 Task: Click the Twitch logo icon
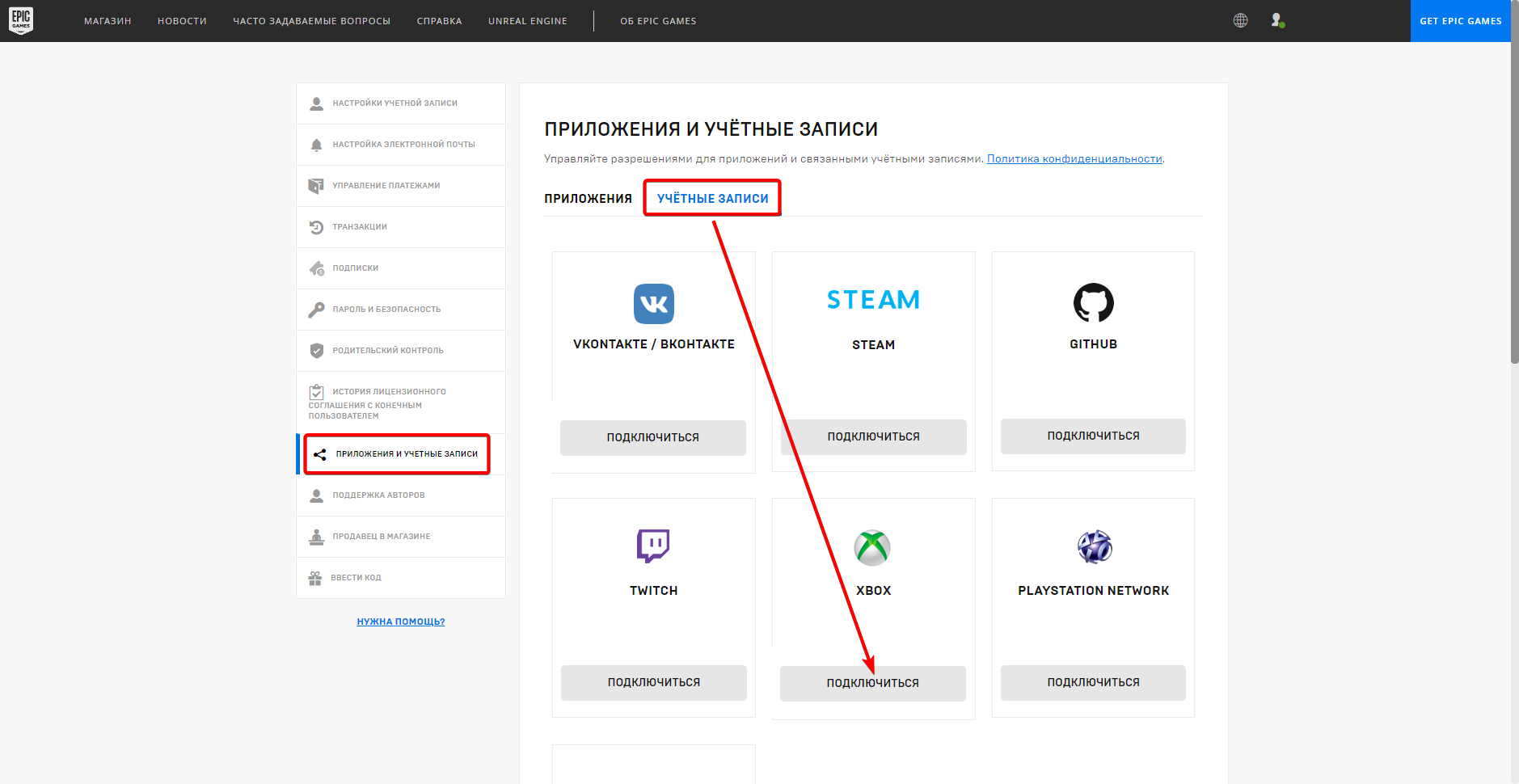point(653,546)
